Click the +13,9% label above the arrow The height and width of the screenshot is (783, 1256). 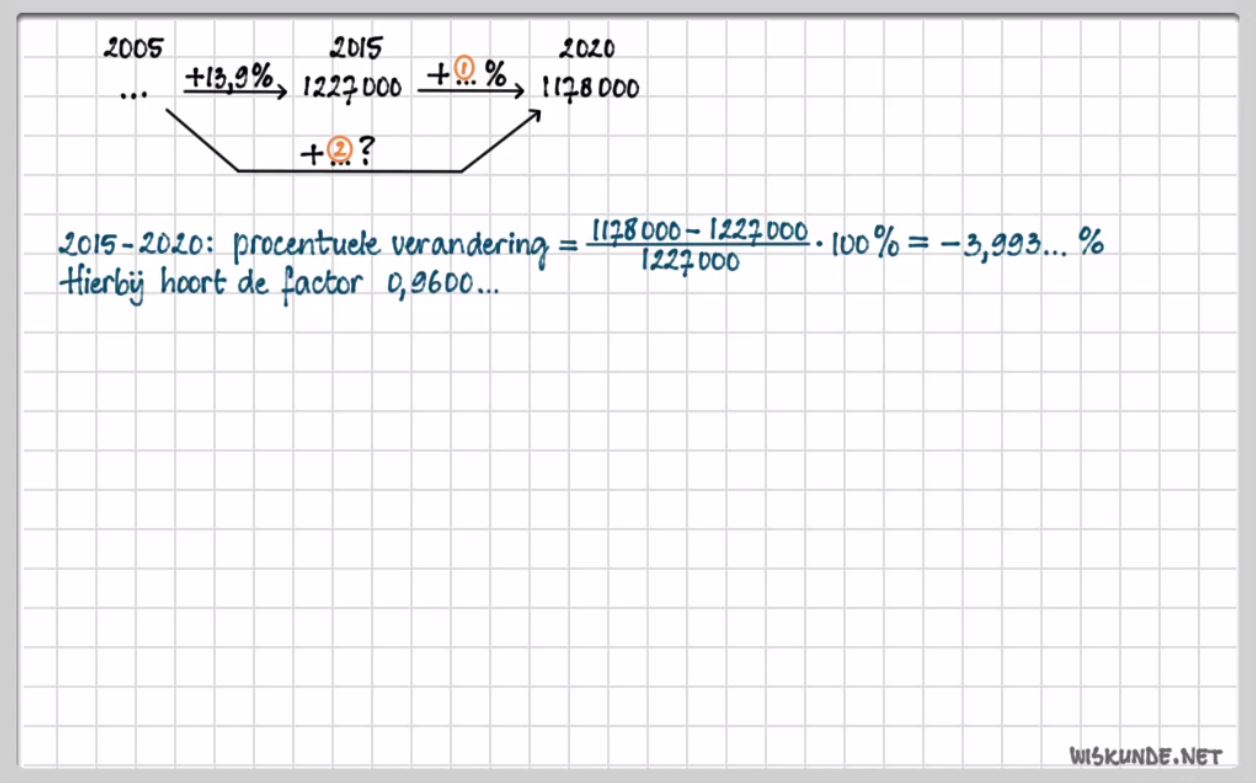(229, 75)
